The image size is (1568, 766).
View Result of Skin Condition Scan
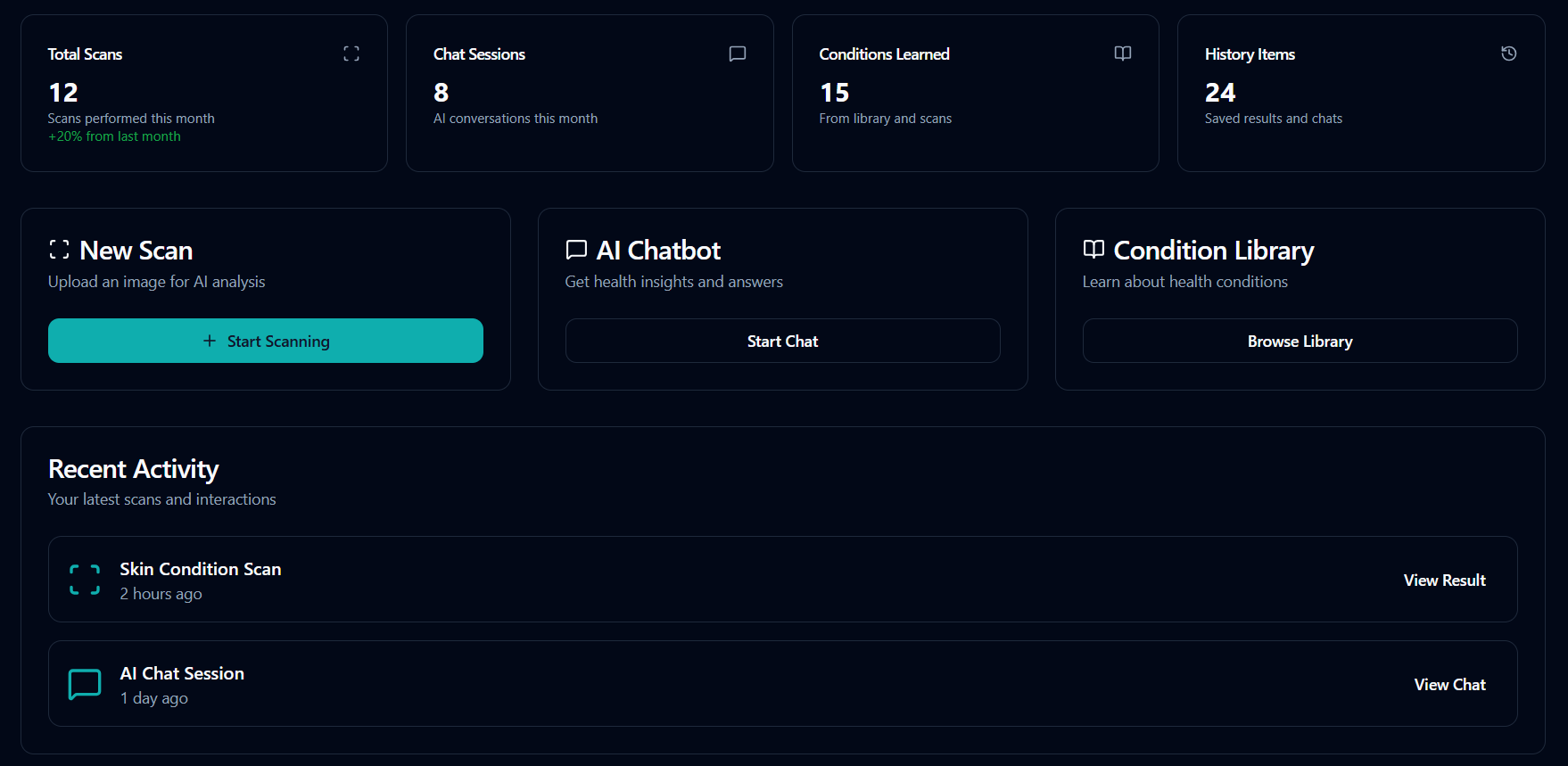(1445, 580)
